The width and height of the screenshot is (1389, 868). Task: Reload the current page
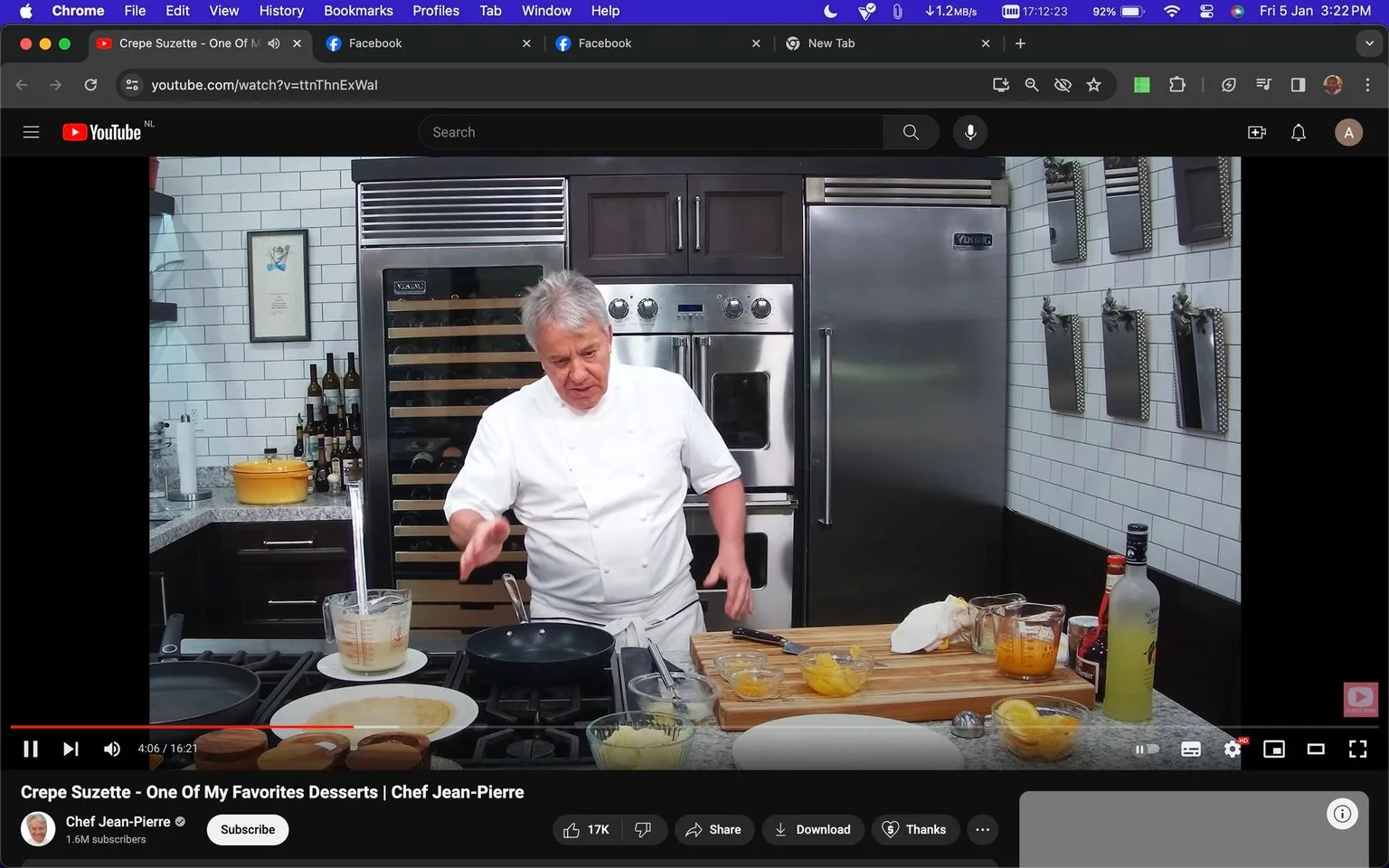[x=90, y=85]
